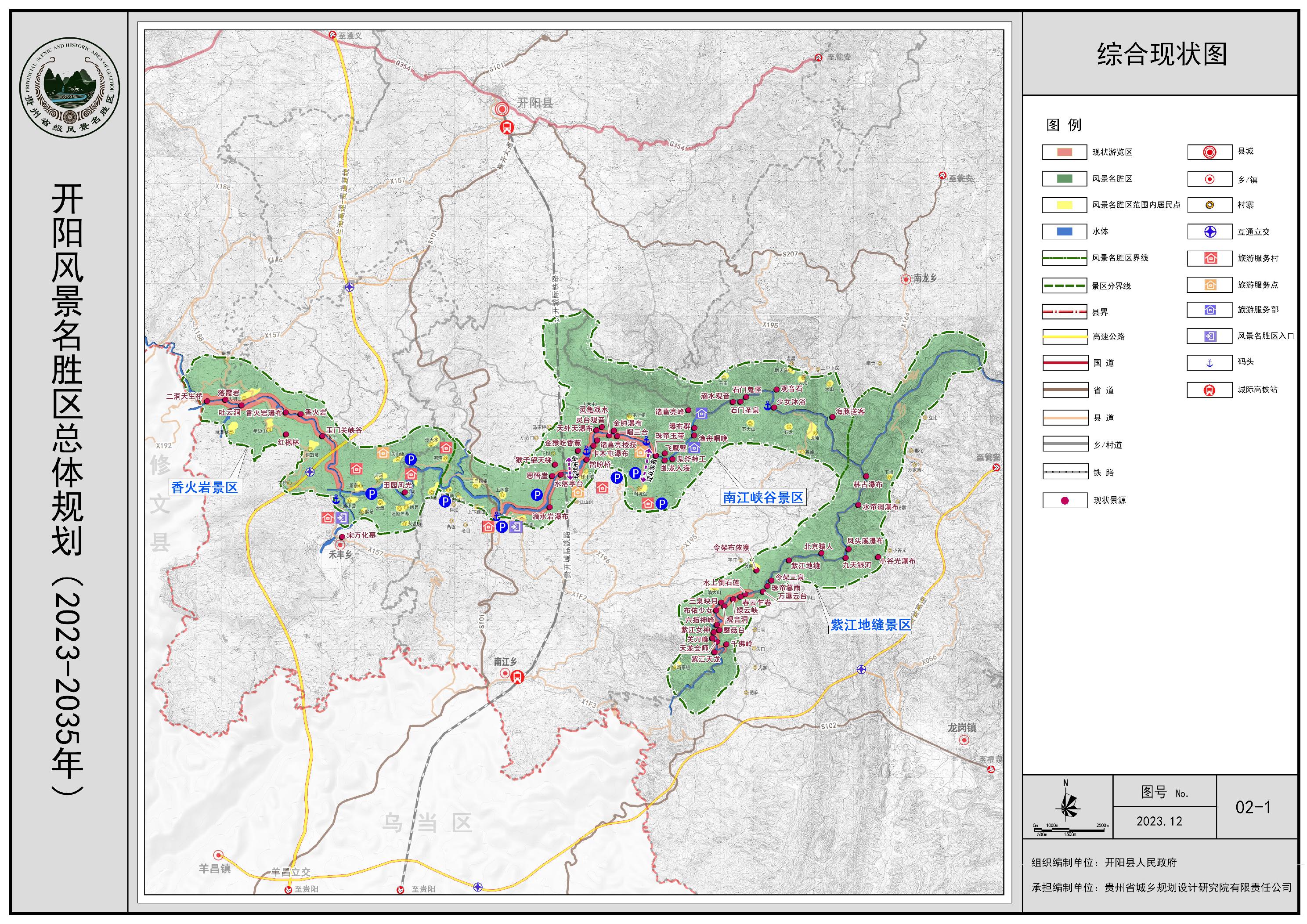The width and height of the screenshot is (1307, 924).
Task: Click the 码头 anchor icon in the legend
Action: tap(1210, 363)
